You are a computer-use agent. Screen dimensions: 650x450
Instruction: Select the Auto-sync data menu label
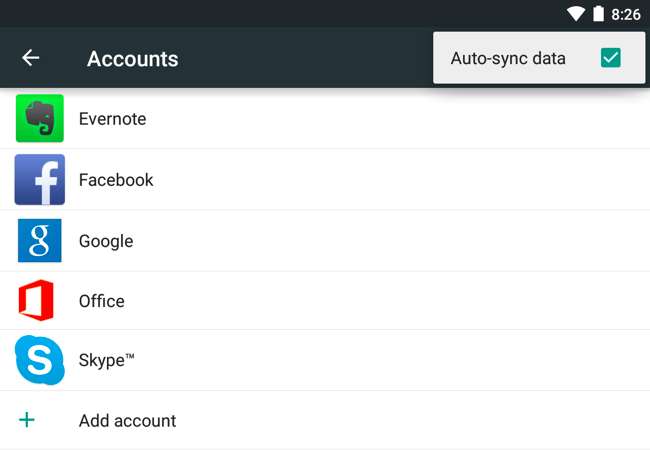click(x=508, y=58)
